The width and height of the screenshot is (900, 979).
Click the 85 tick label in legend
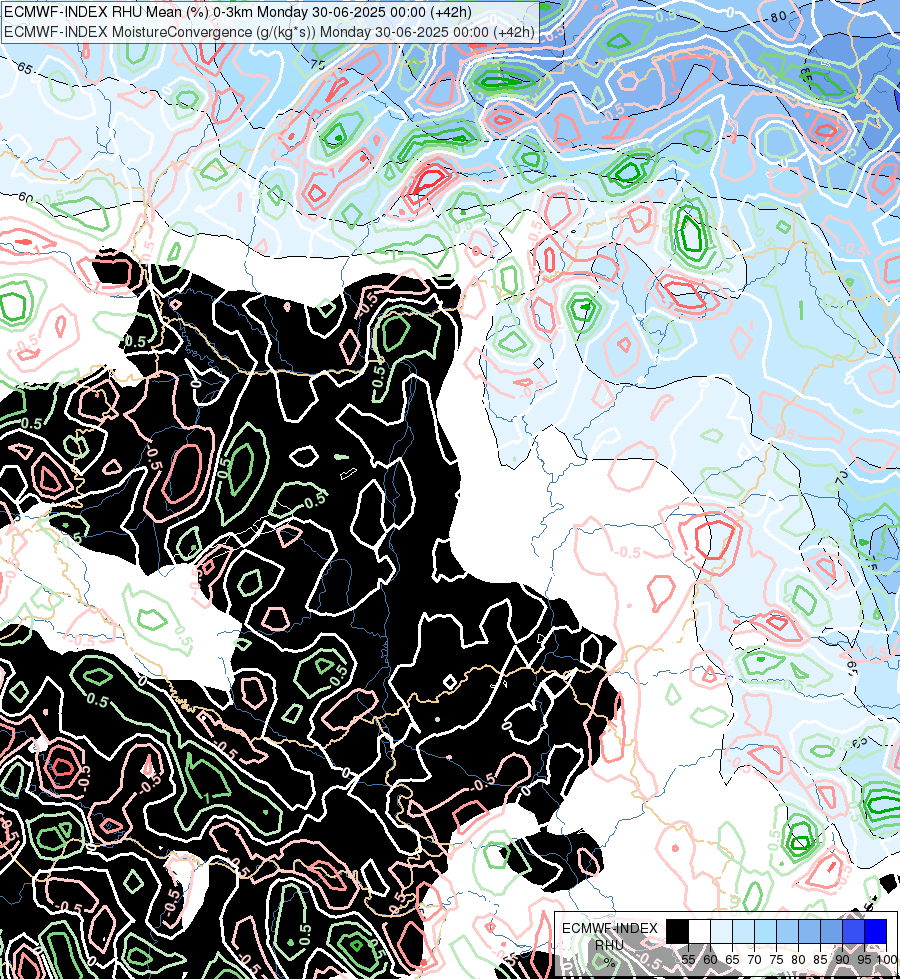point(820,960)
